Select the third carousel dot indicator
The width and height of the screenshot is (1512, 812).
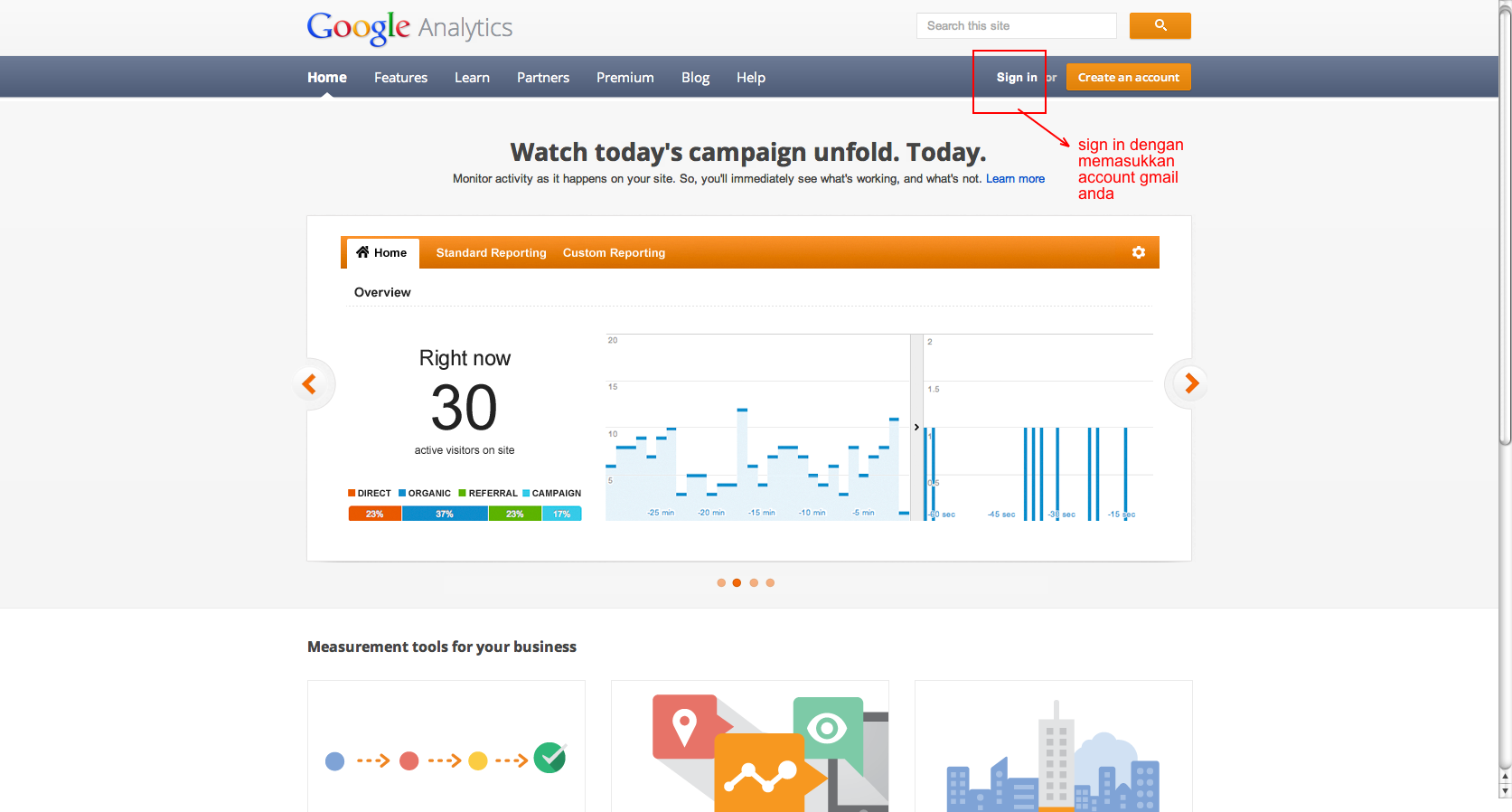click(x=754, y=583)
